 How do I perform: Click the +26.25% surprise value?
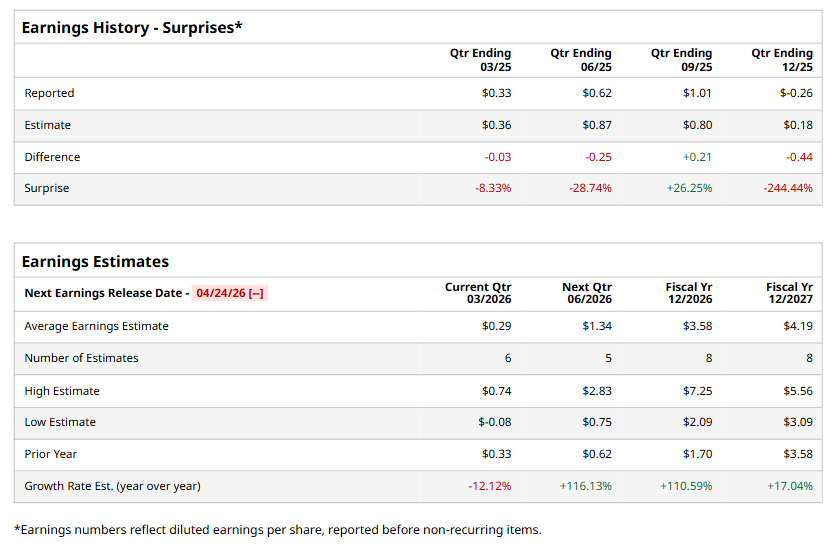(x=689, y=188)
